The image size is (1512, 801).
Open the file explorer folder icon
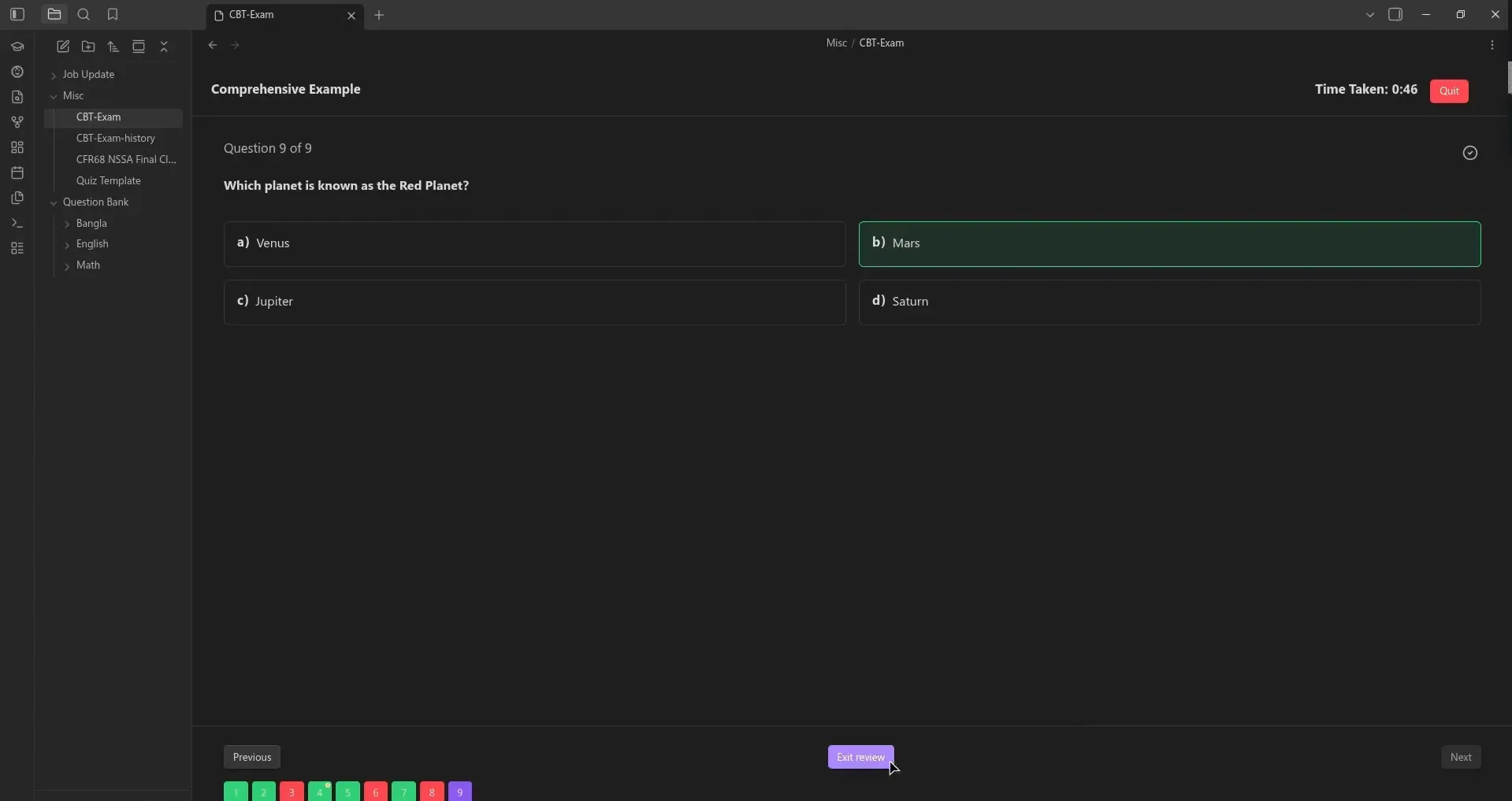tap(54, 14)
